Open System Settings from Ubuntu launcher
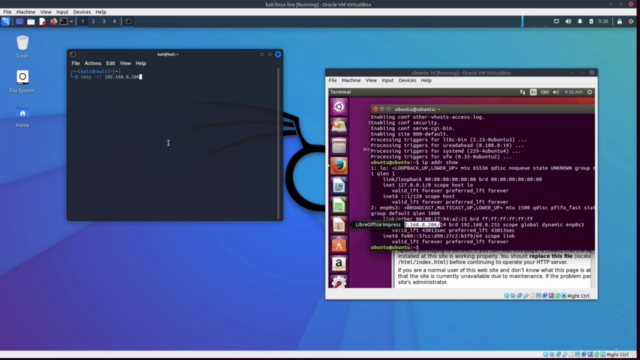640x360 pixels. click(x=339, y=282)
